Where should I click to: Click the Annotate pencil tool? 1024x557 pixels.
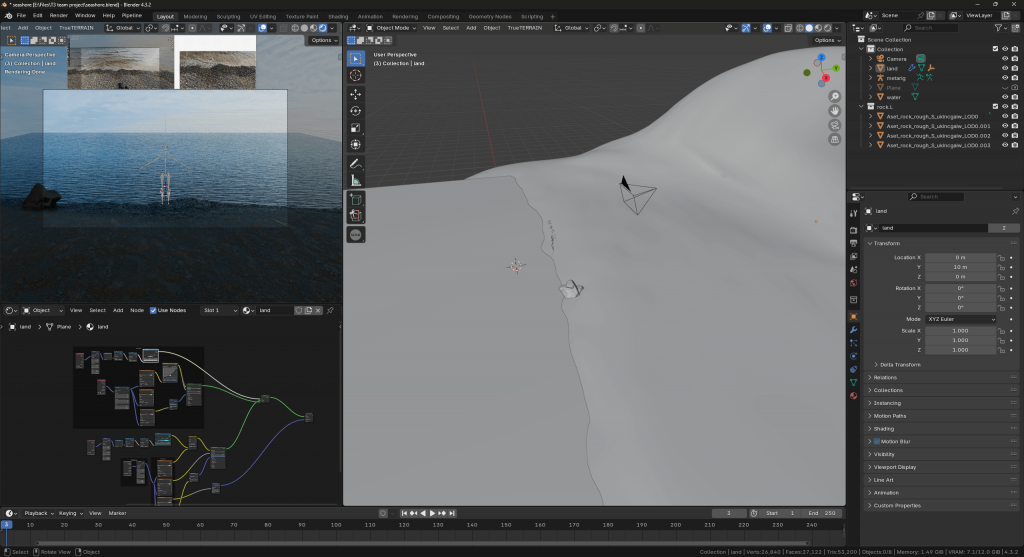356,163
